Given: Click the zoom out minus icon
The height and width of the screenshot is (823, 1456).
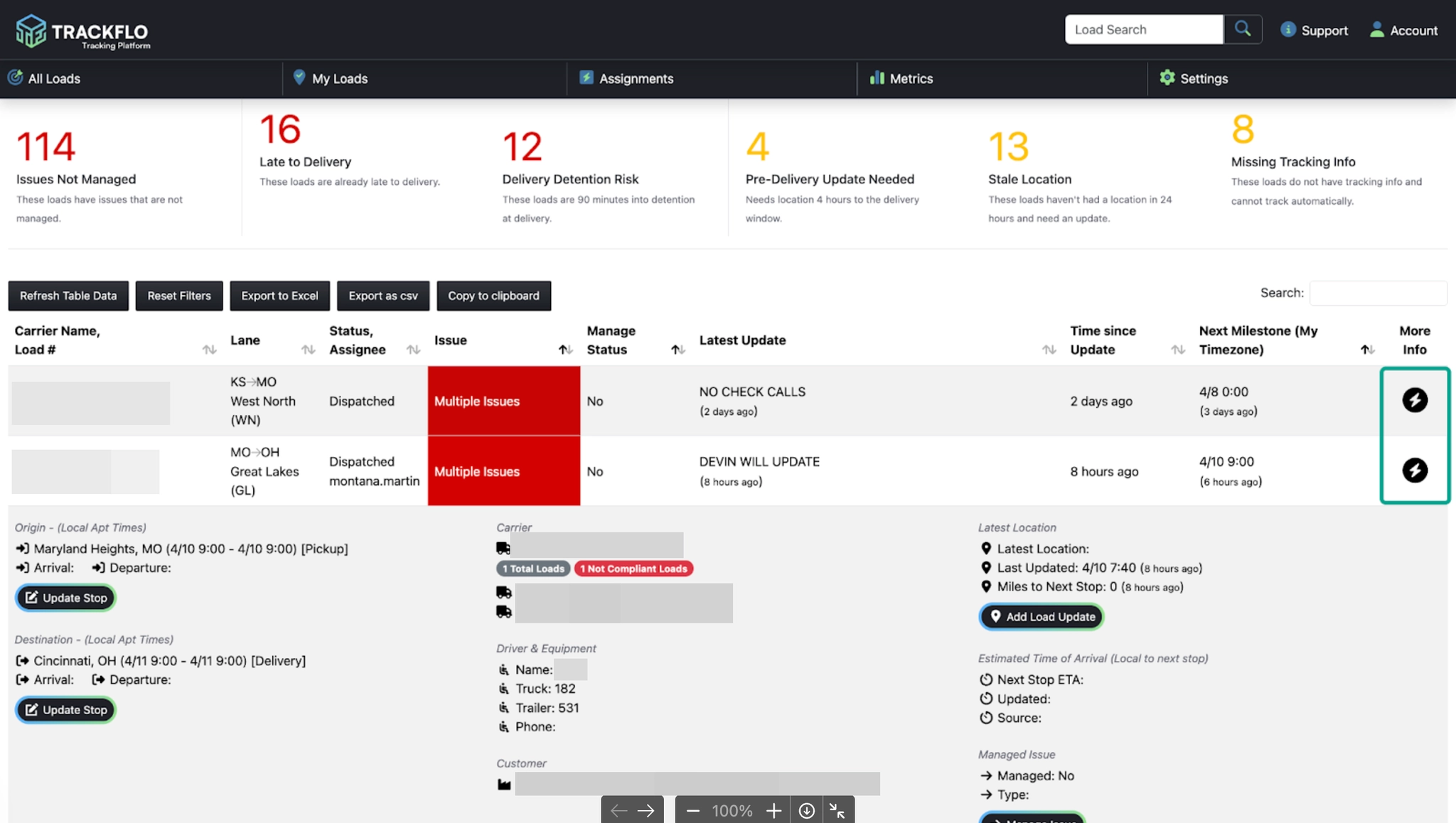Looking at the screenshot, I should (693, 810).
